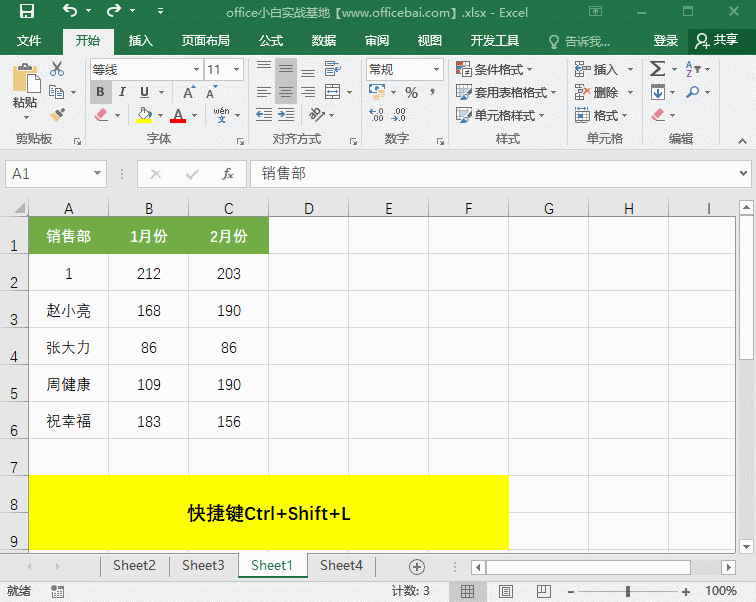Image resolution: width=756 pixels, height=602 pixels.
Task: Expand the Name Box dropdown
Action: pyautogui.click(x=97, y=174)
